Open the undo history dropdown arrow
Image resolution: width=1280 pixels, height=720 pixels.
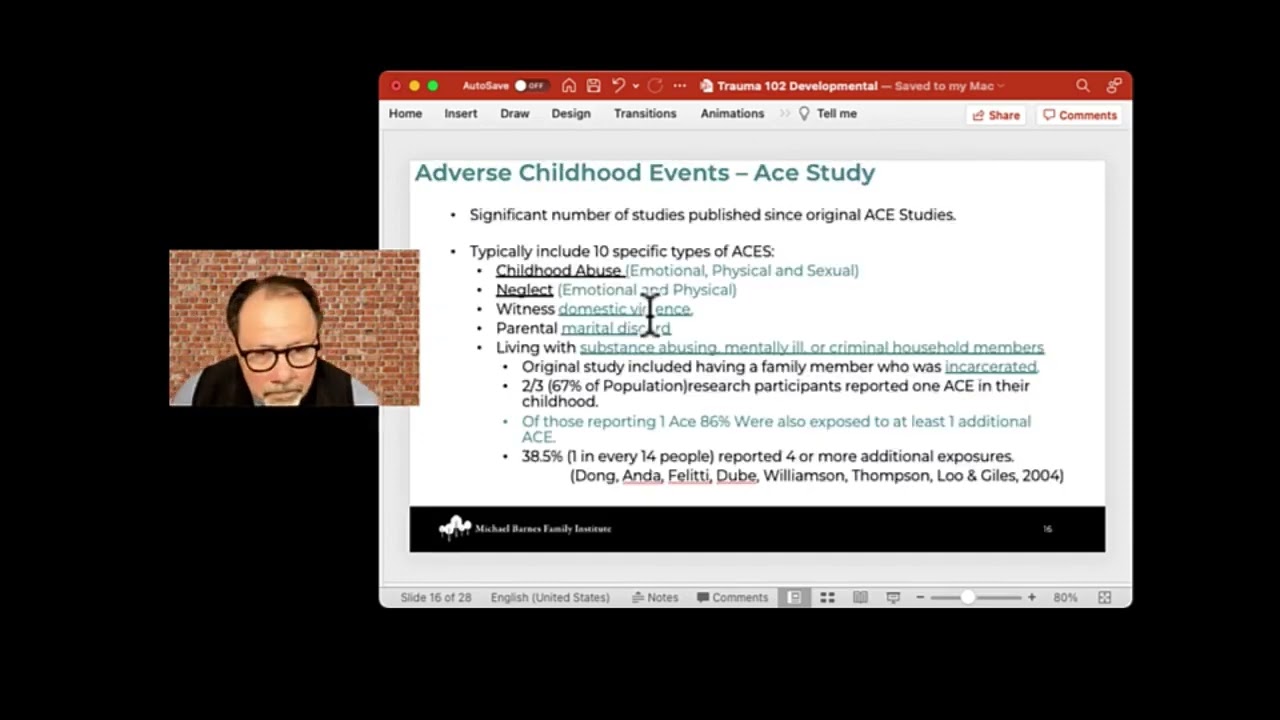click(635, 86)
